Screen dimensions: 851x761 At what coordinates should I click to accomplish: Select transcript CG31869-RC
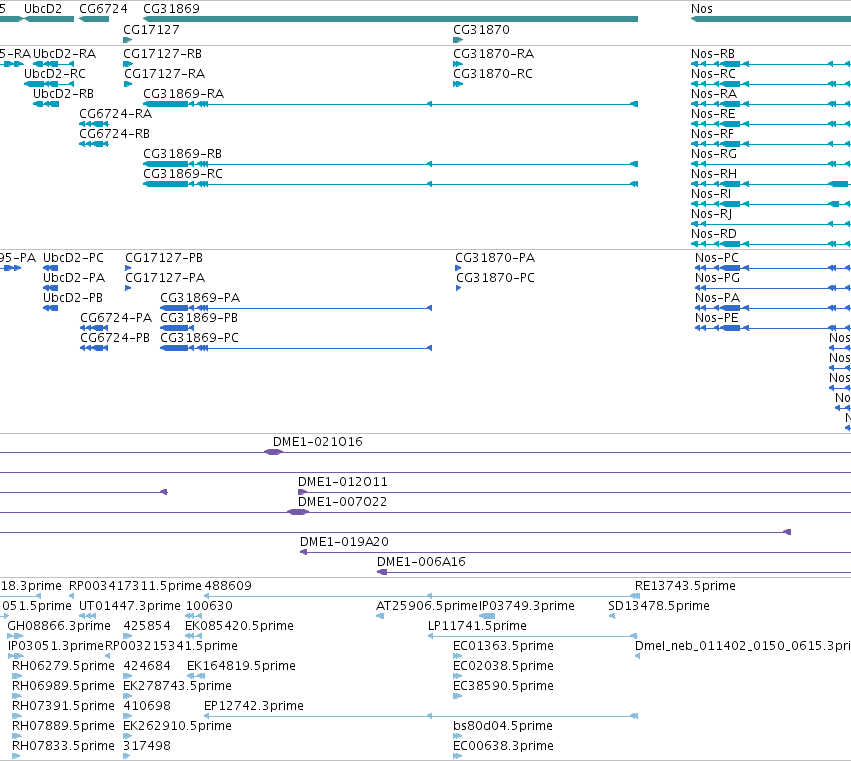click(x=182, y=174)
